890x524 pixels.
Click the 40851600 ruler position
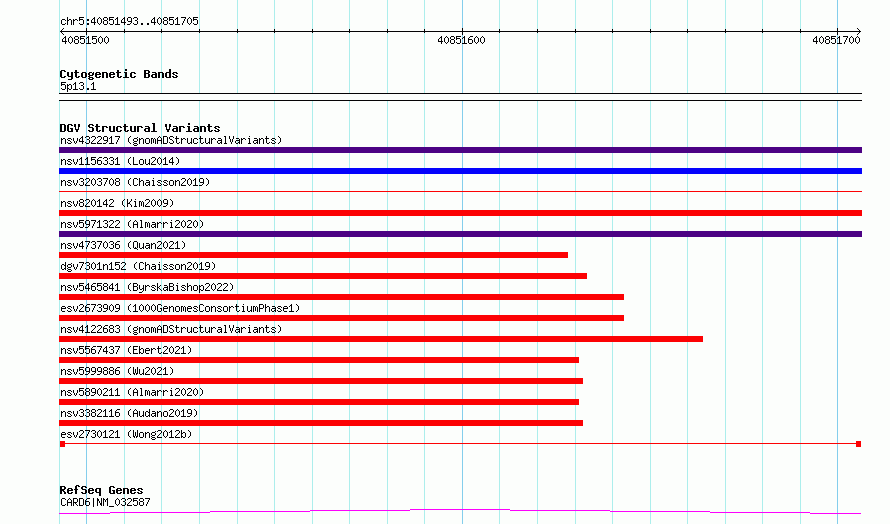pyautogui.click(x=461, y=40)
